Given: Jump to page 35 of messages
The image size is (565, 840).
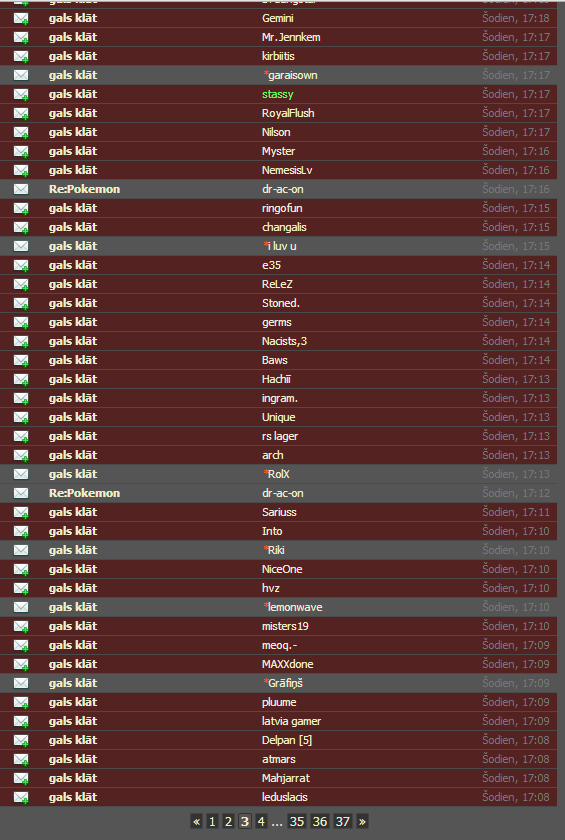Looking at the screenshot, I should point(297,821).
